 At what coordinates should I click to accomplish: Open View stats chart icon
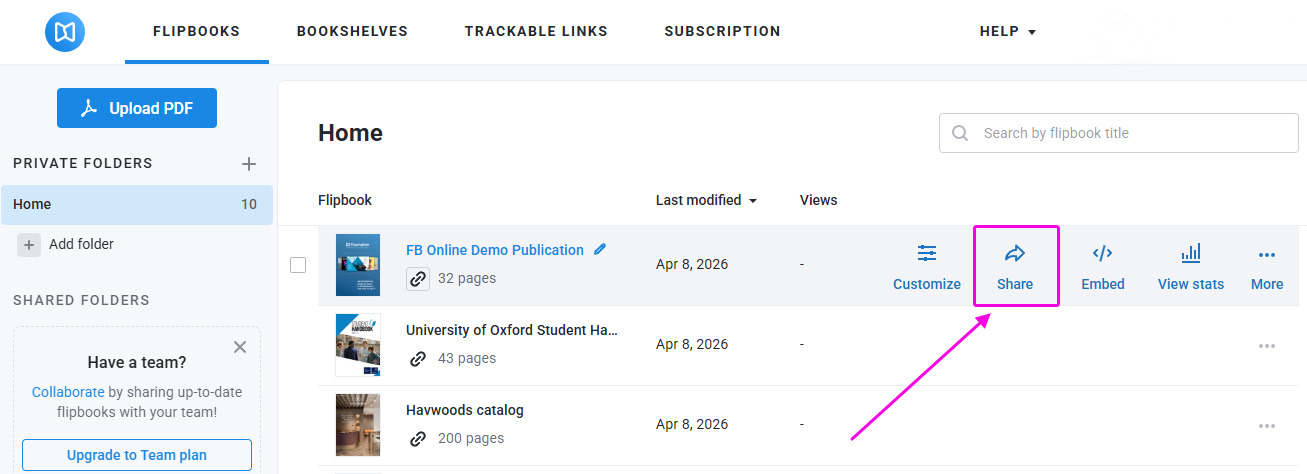point(1190,254)
